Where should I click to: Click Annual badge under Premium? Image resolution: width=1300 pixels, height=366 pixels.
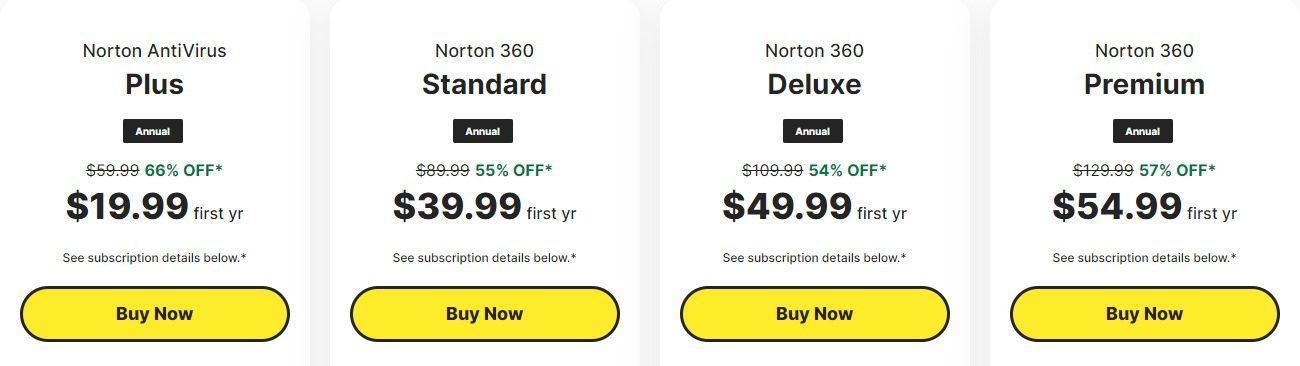(1143, 131)
